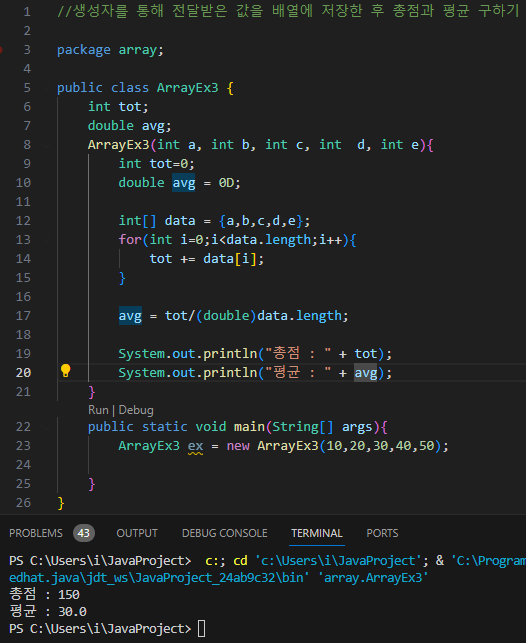Screen dimensions: 526x643
Task: Click 'int tot;' field declaration
Action: pos(118,107)
